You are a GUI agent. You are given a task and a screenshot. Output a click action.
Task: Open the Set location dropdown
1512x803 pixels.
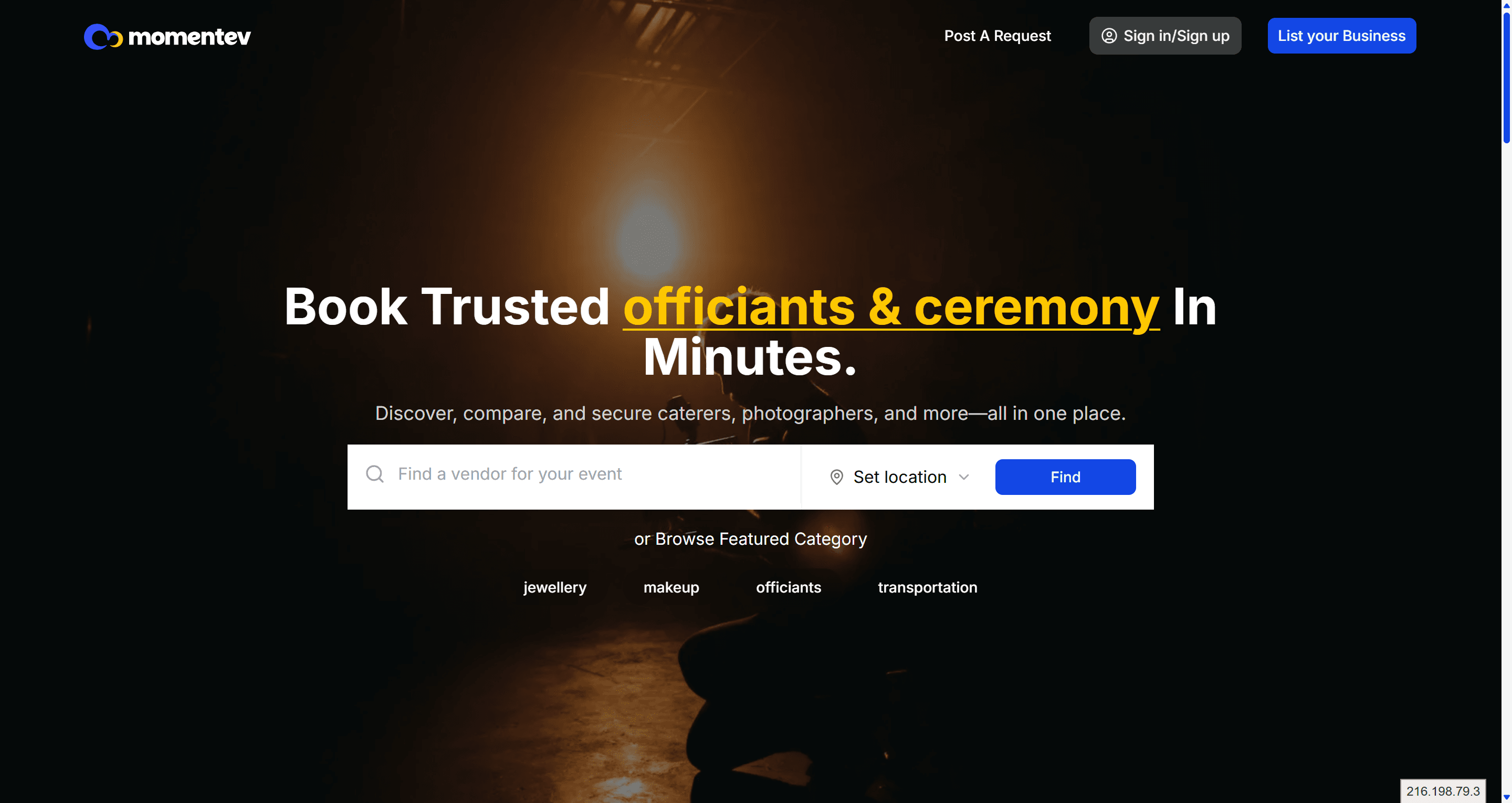(899, 477)
